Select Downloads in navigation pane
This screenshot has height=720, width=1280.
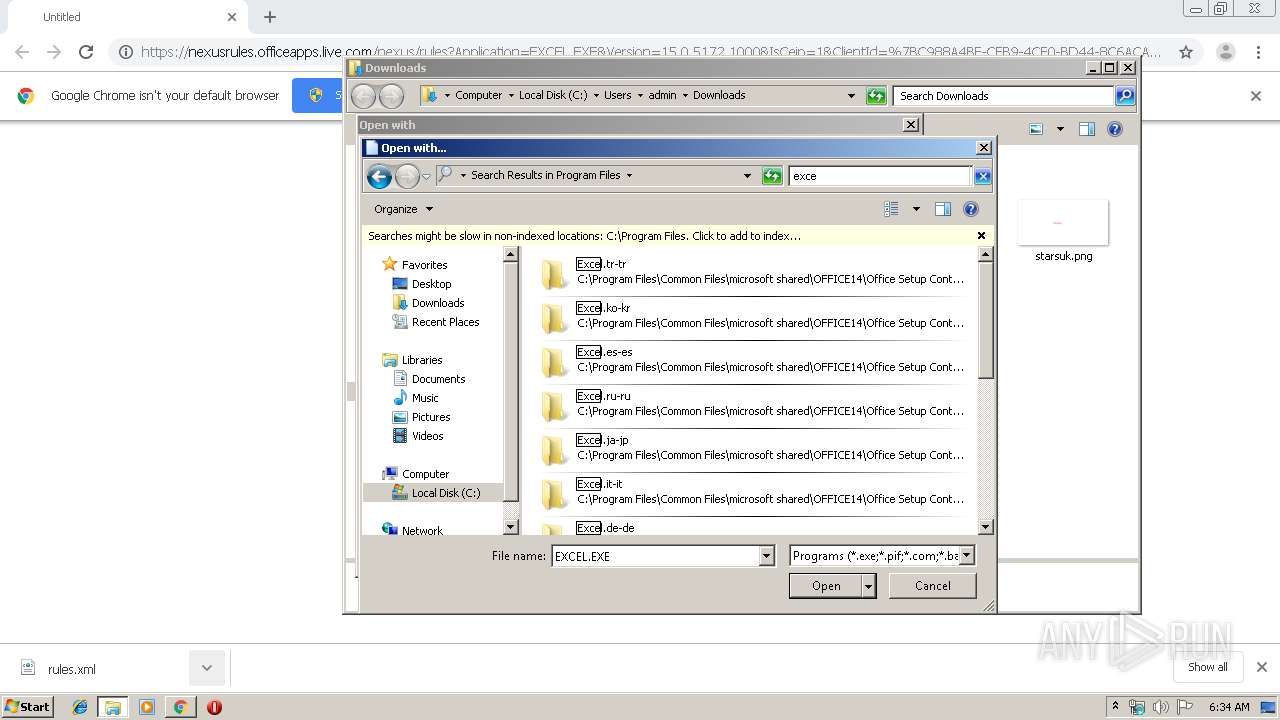tap(438, 303)
